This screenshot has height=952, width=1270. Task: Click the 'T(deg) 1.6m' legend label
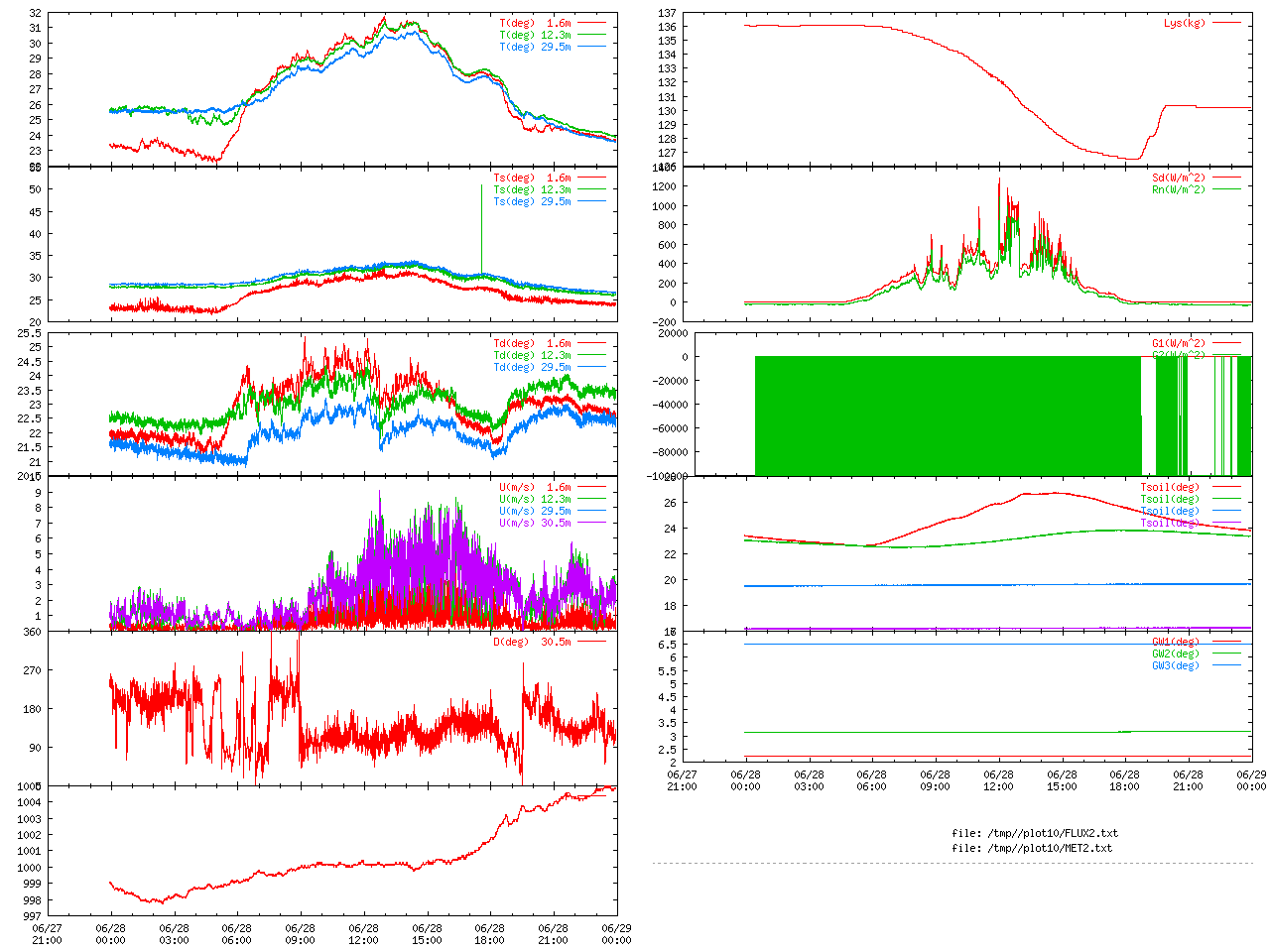point(536,23)
